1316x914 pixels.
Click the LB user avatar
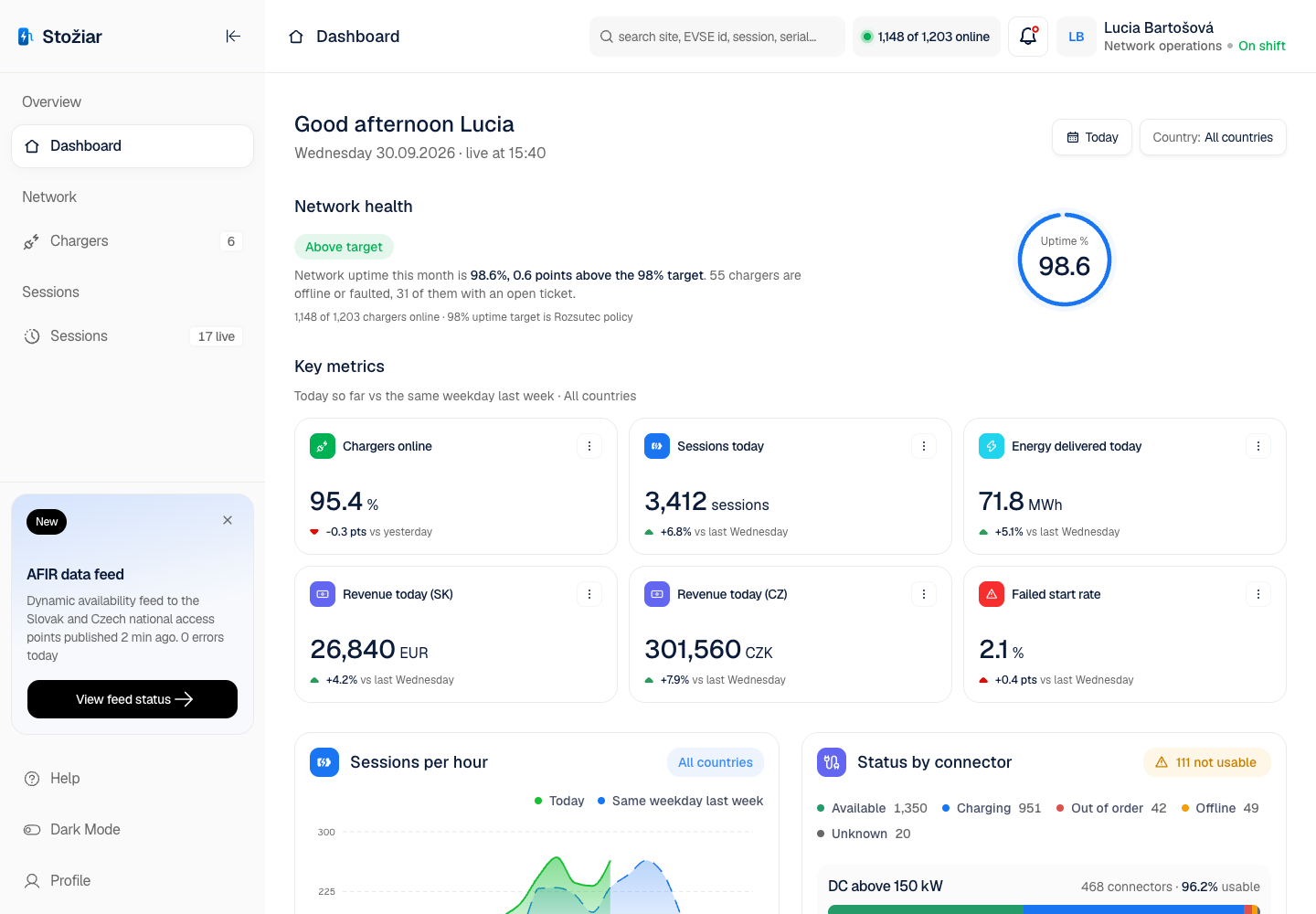1077,37
